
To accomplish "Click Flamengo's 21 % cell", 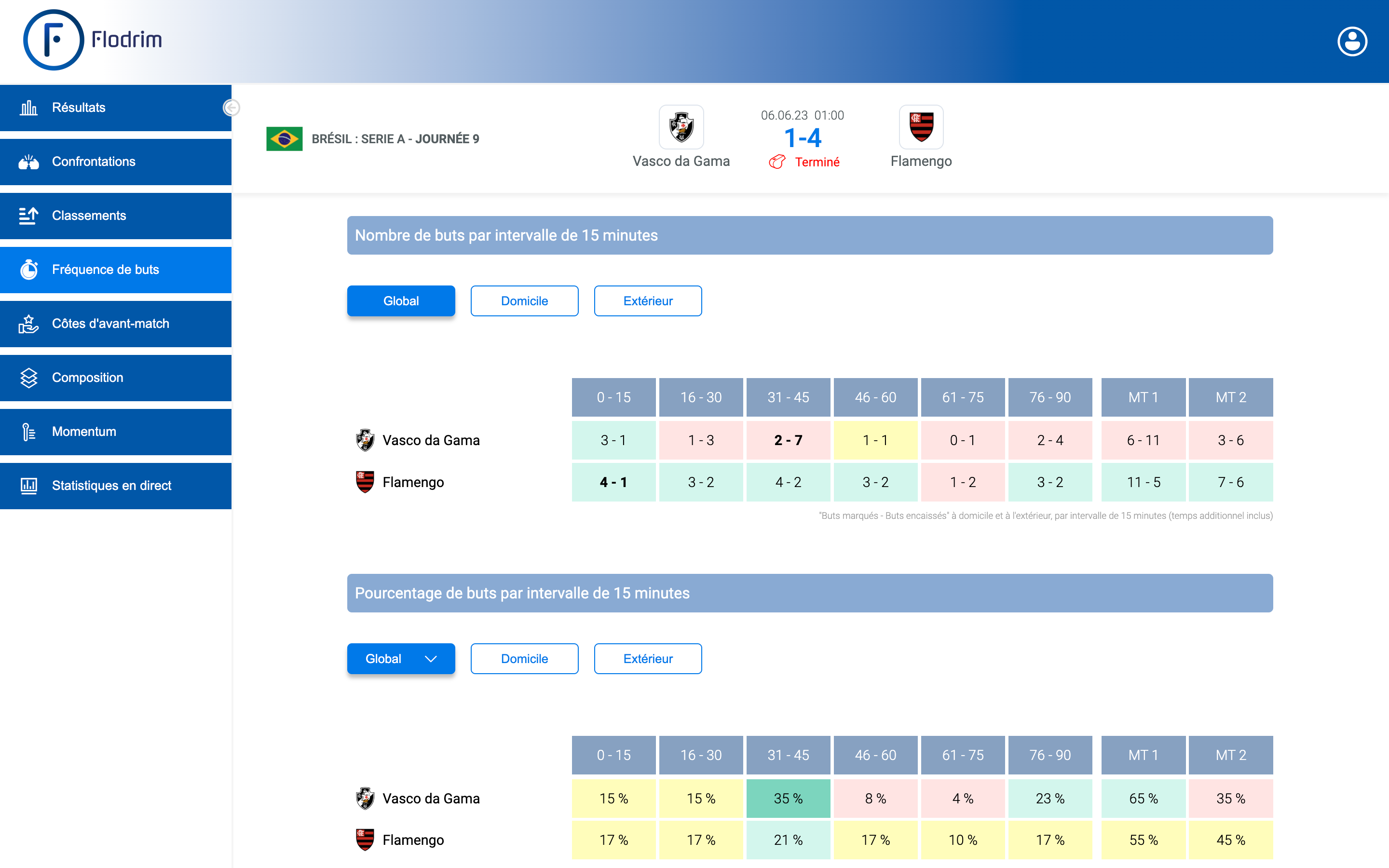I will (x=788, y=840).
